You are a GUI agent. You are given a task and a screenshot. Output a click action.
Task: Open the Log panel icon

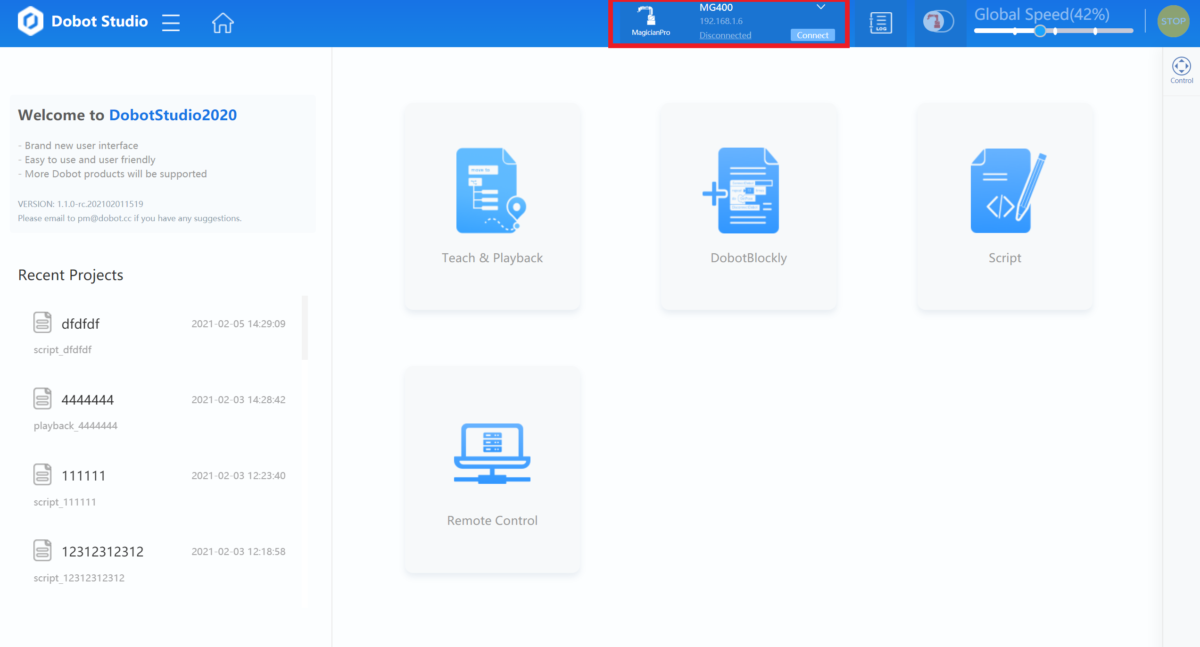[880, 23]
